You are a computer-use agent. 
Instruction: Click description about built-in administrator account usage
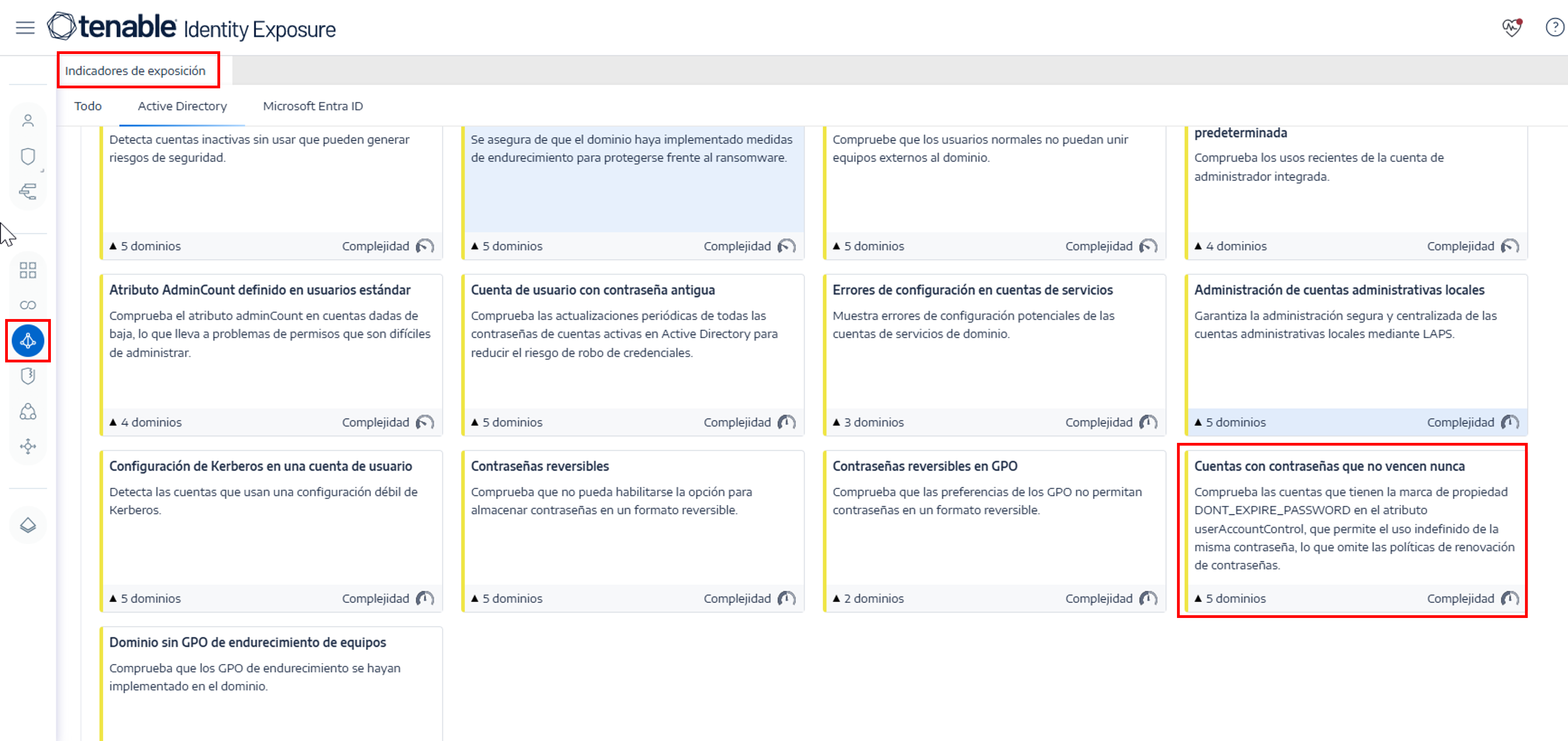point(1318,167)
